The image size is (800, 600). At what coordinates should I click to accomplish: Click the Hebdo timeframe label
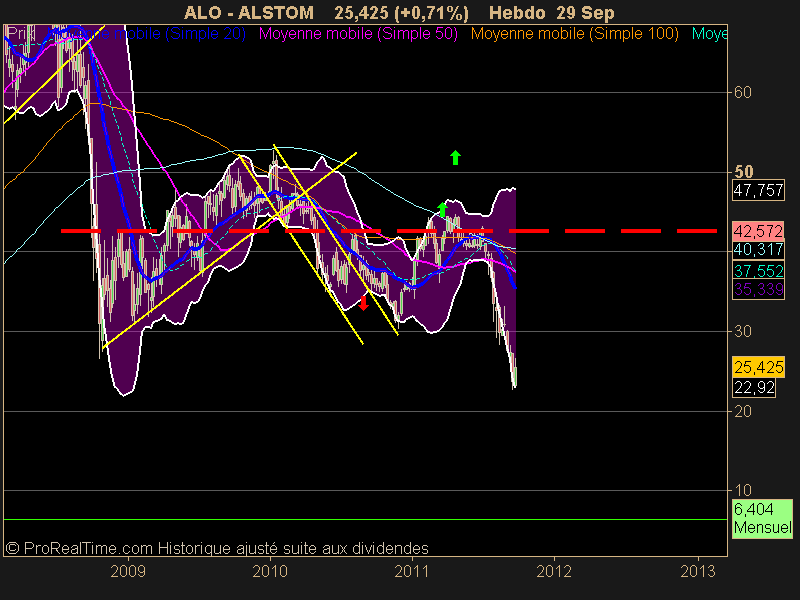tap(517, 13)
